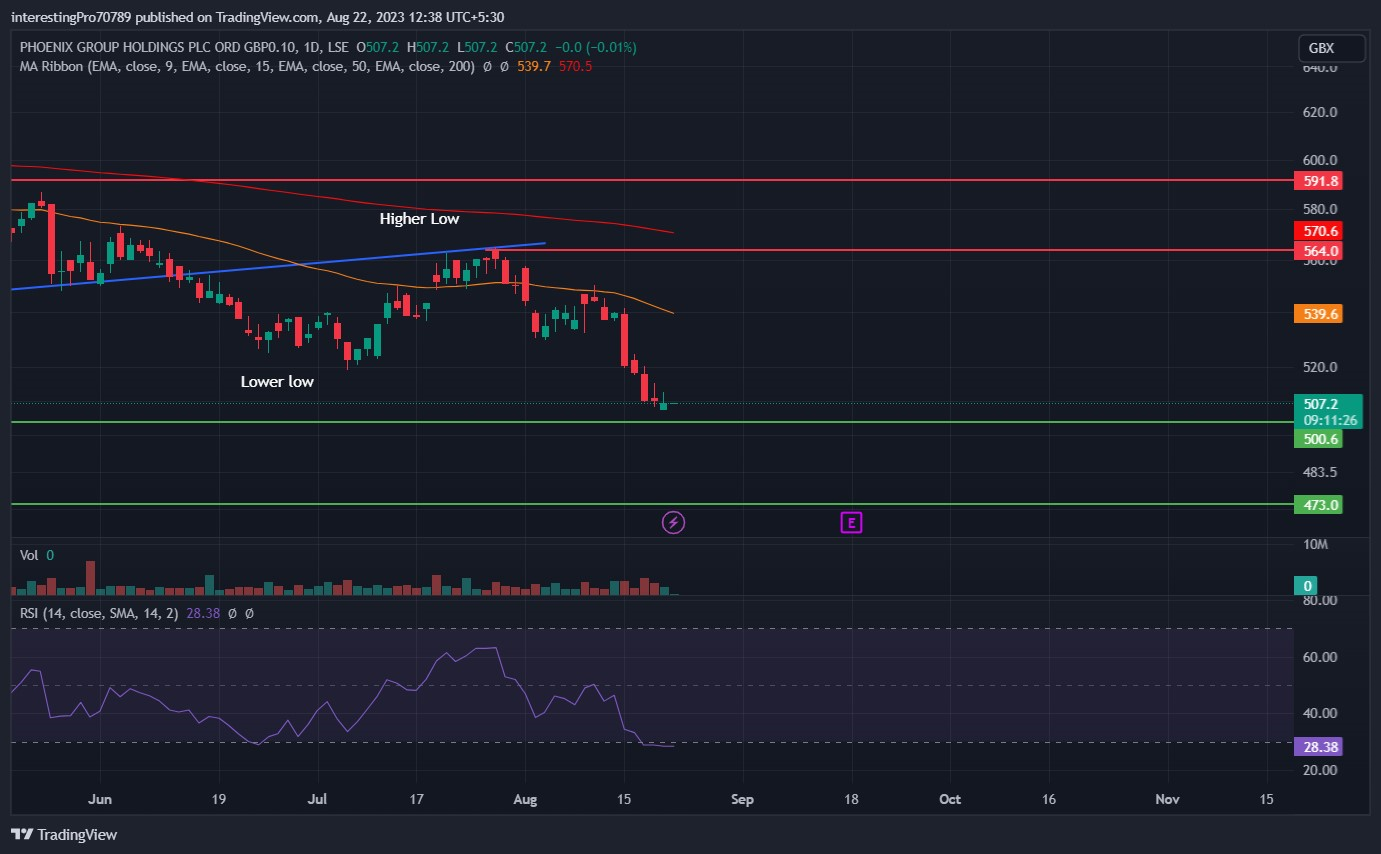The height and width of the screenshot is (854, 1381).
Task: Click the 10M volume axis label
Action: click(1317, 545)
